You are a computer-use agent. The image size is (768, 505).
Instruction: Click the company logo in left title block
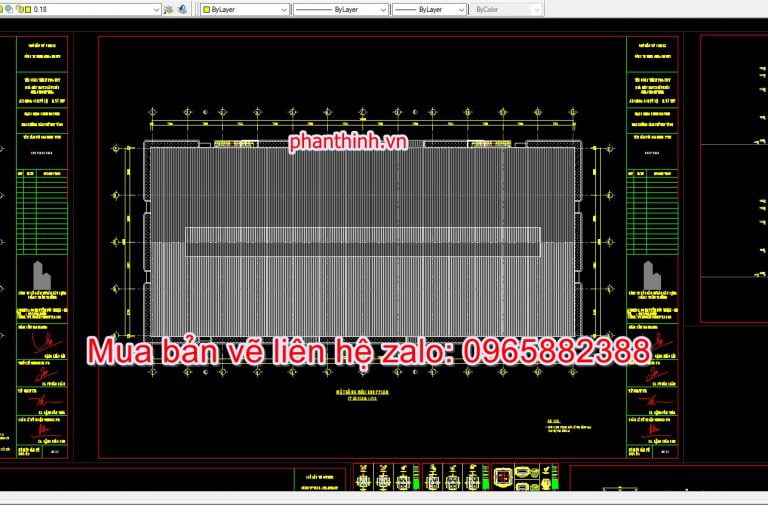click(41, 275)
